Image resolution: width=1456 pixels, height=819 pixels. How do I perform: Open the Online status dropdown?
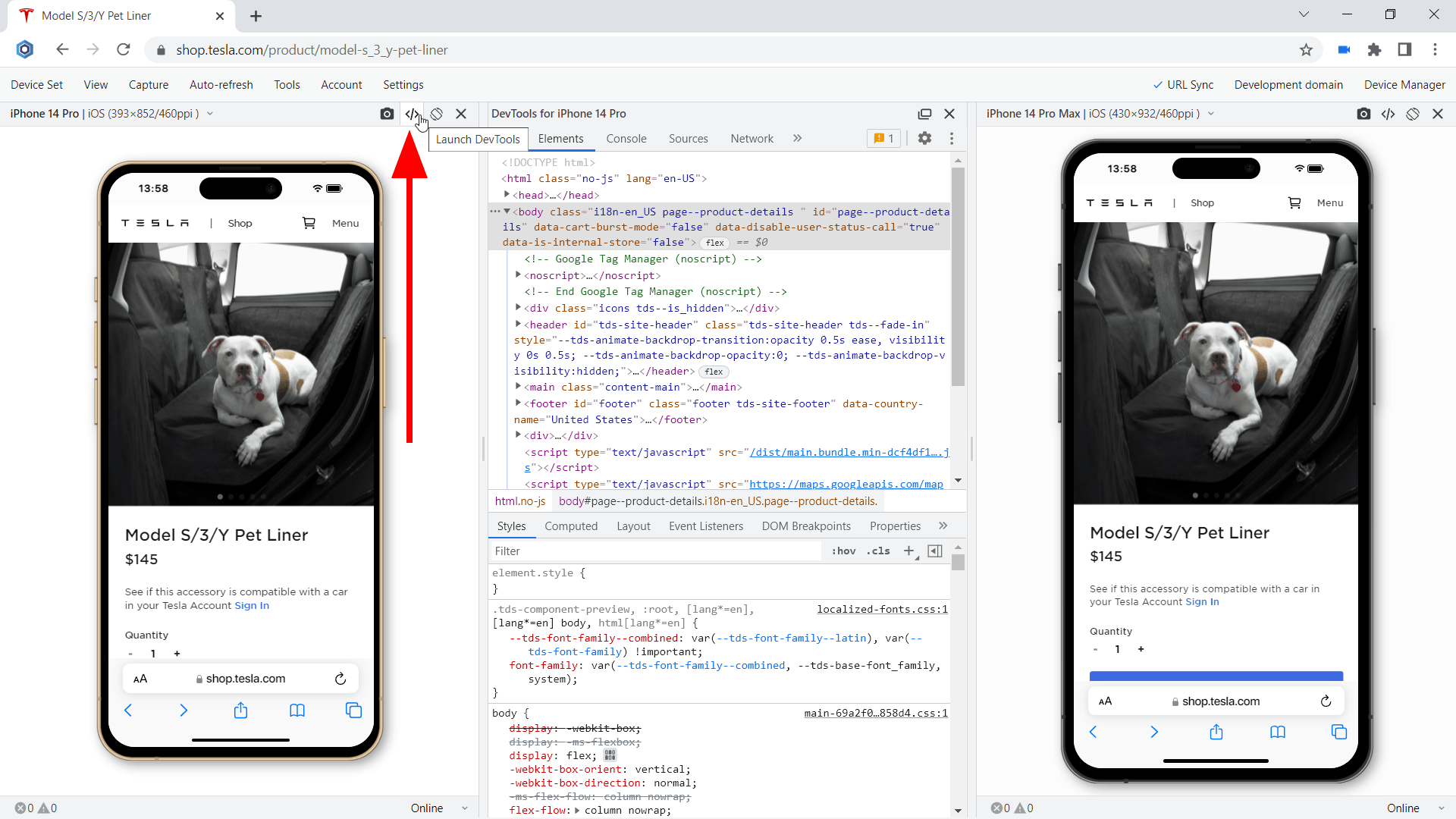pos(438,808)
